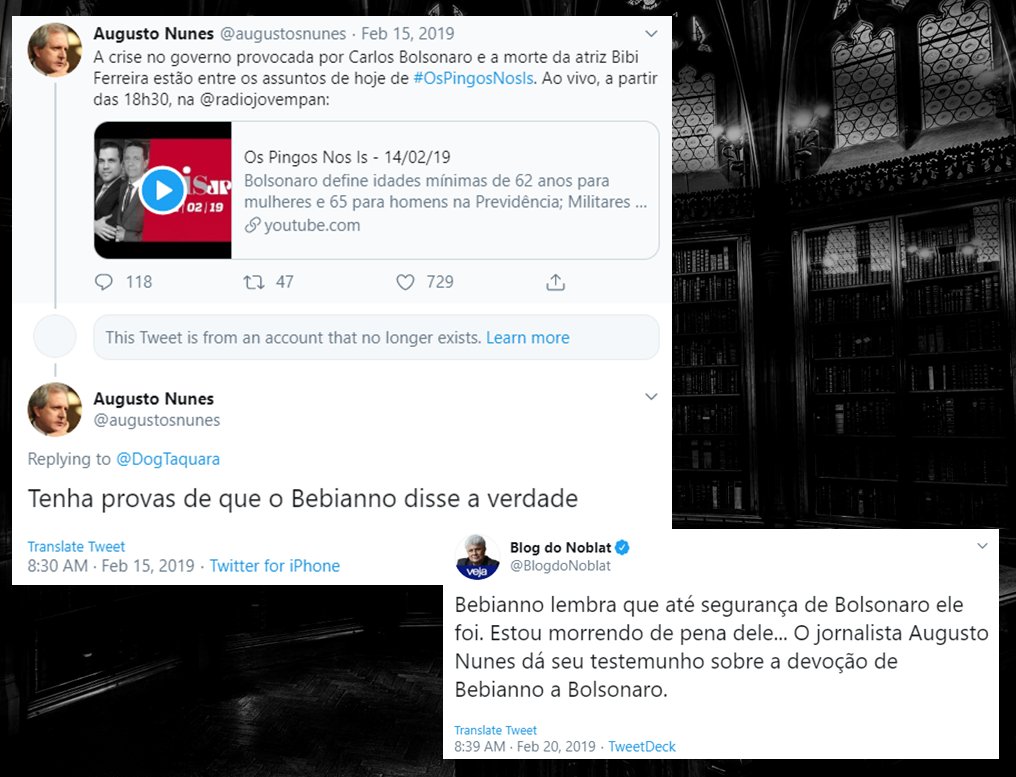Click Blog do Noblat verified badge
Viewport: 1016px width, 777px height.
(622, 548)
